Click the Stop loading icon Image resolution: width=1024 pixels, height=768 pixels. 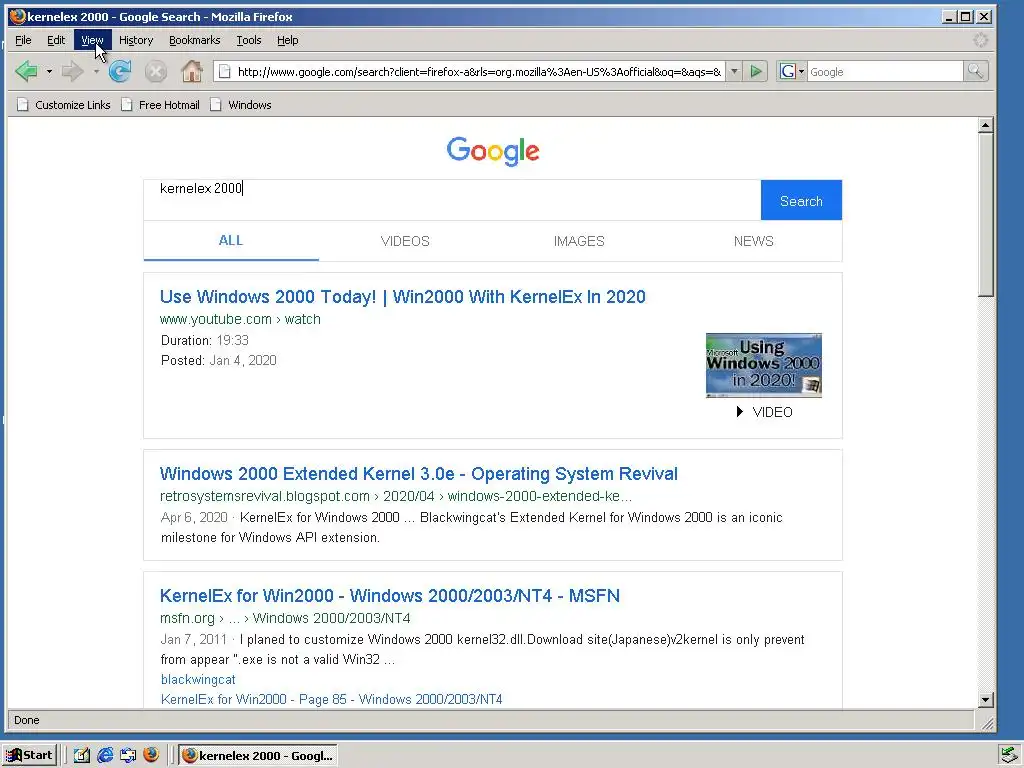click(x=155, y=71)
